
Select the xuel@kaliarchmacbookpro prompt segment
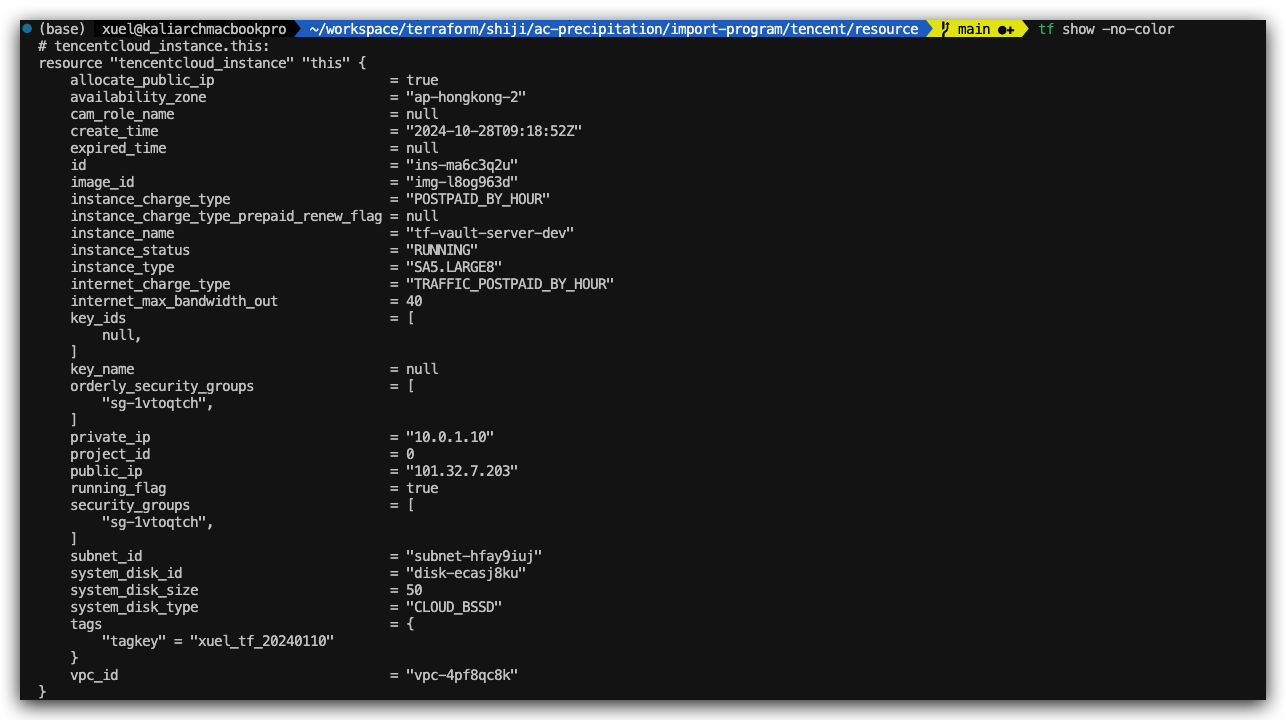tap(194, 29)
